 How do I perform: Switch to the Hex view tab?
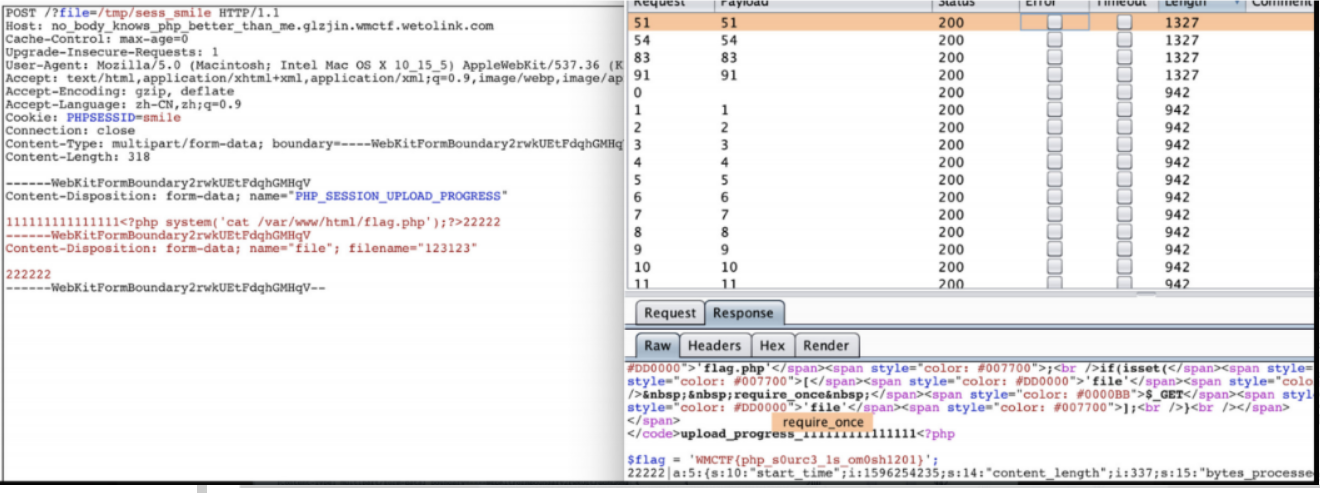[x=772, y=345]
